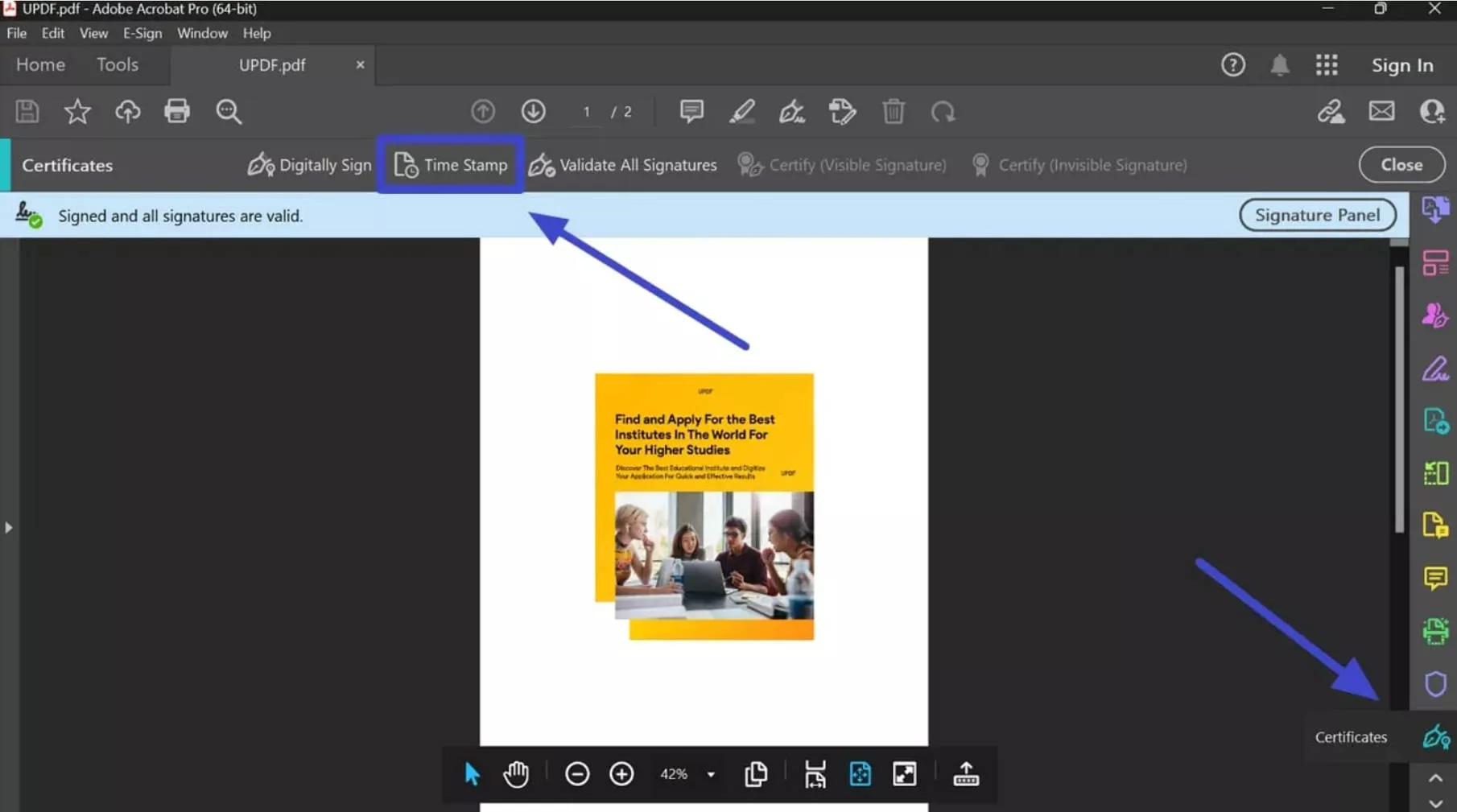
Task: Select the Highlight text tool
Action: click(742, 112)
